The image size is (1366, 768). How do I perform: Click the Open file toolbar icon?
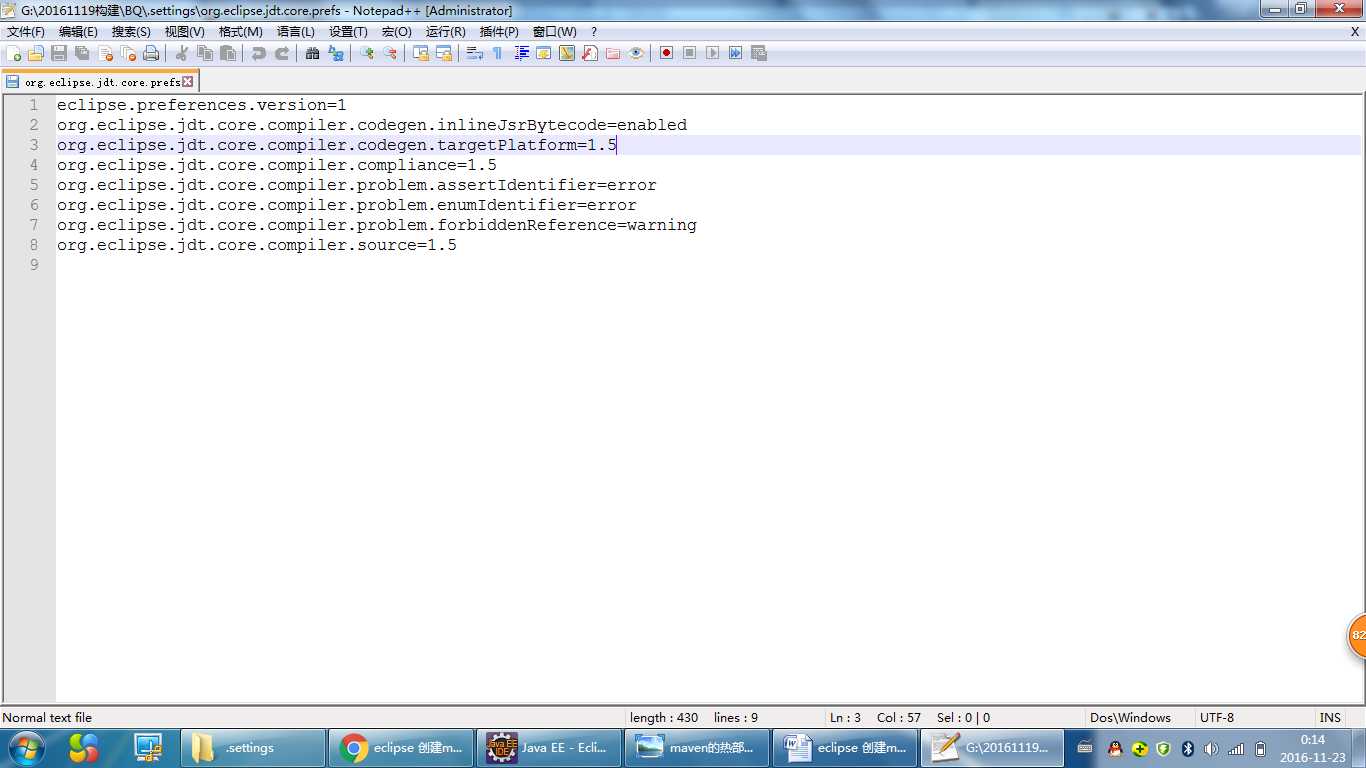pyautogui.click(x=36, y=53)
